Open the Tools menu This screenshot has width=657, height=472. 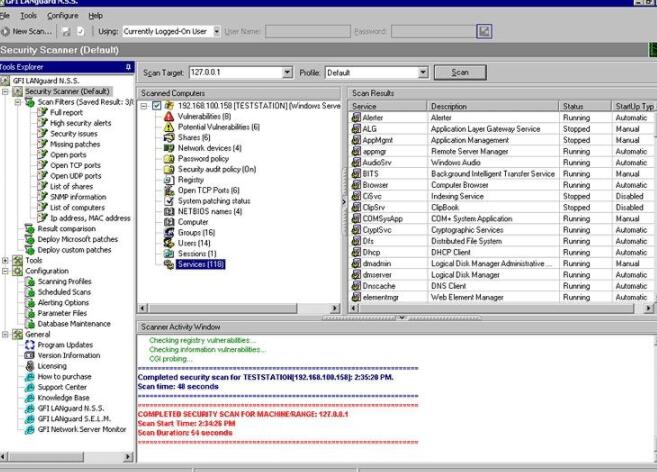coord(28,16)
